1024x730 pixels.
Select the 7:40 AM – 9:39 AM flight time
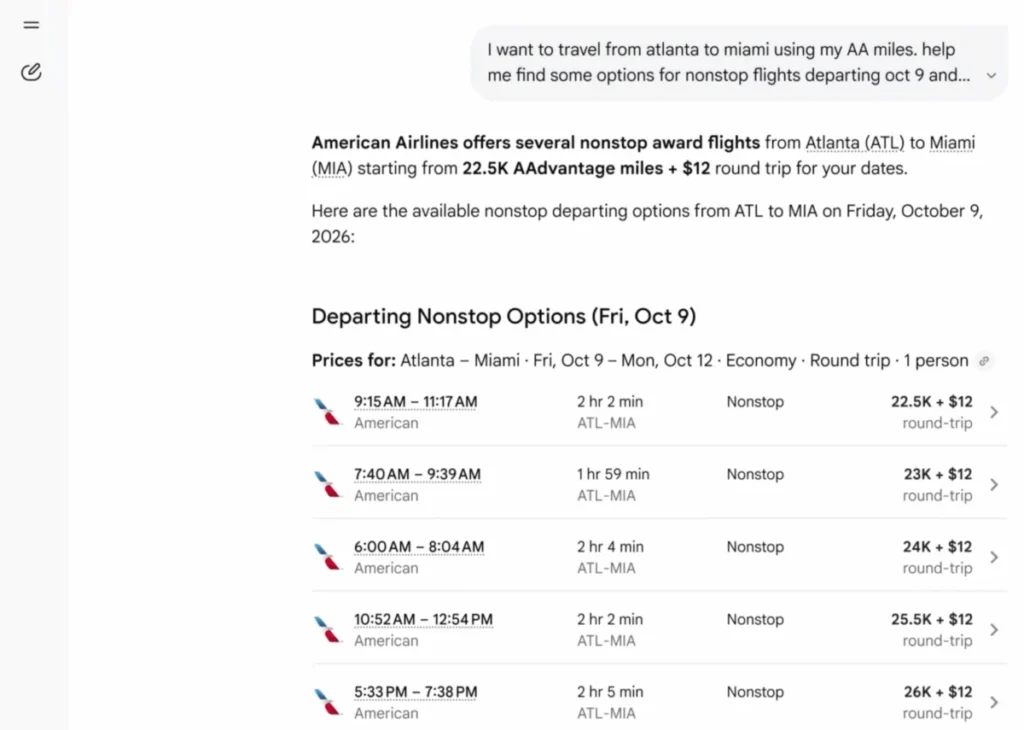pos(417,475)
